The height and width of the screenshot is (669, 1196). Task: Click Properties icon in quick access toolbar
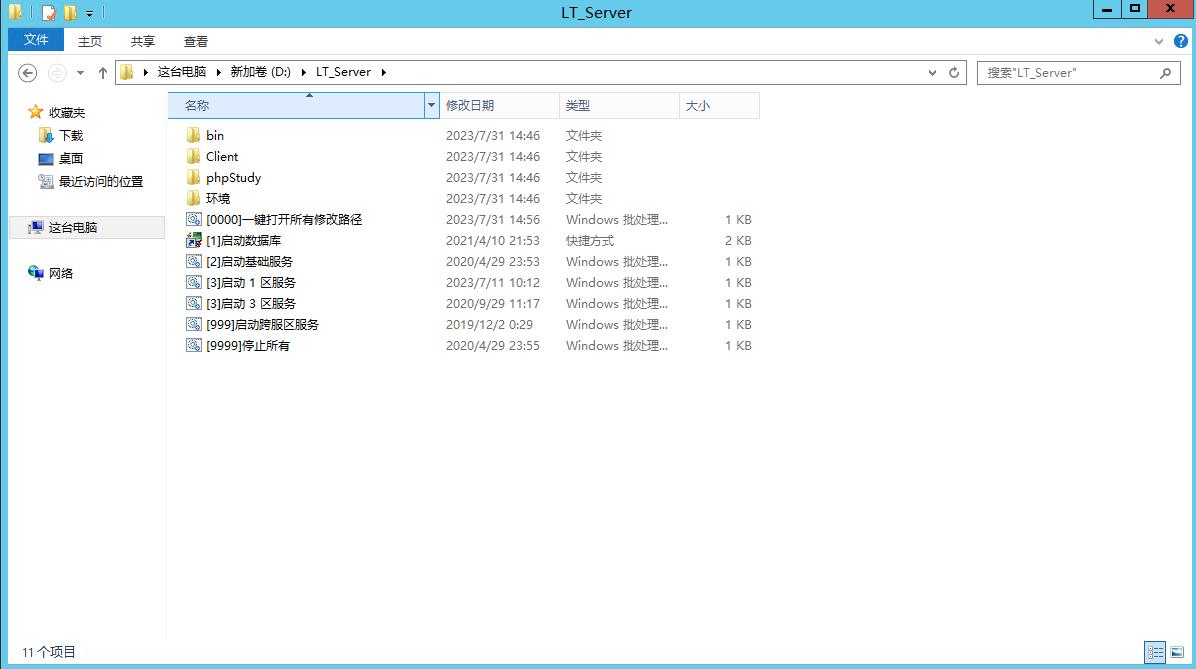pyautogui.click(x=48, y=13)
